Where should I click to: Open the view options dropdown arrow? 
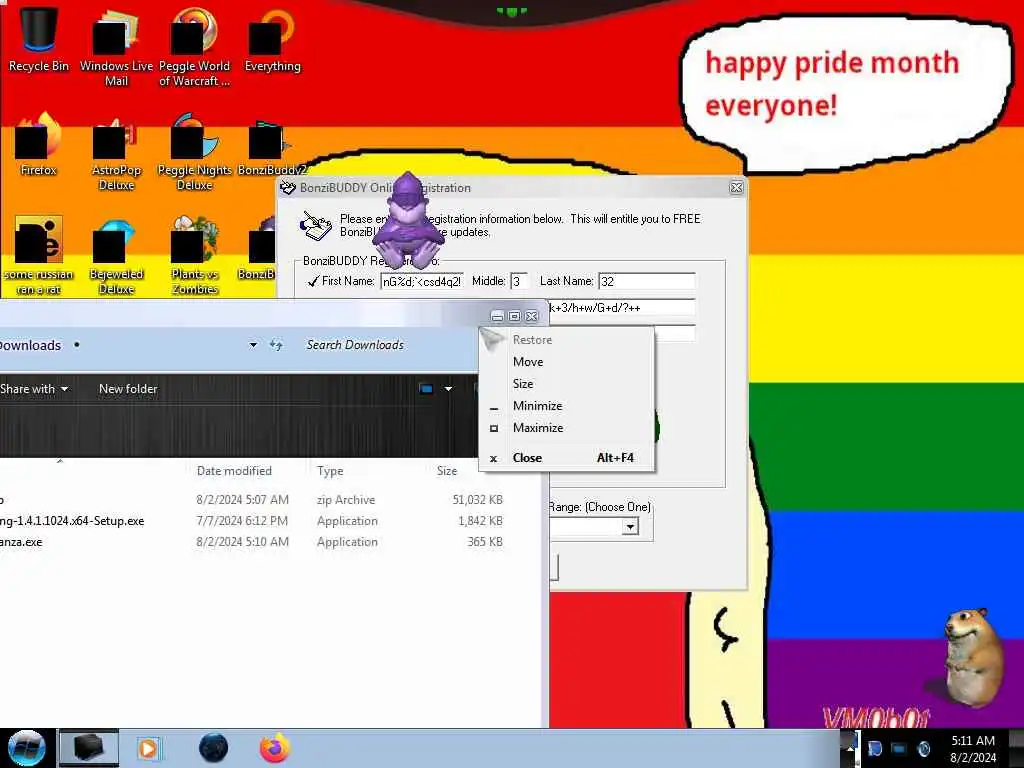(449, 389)
